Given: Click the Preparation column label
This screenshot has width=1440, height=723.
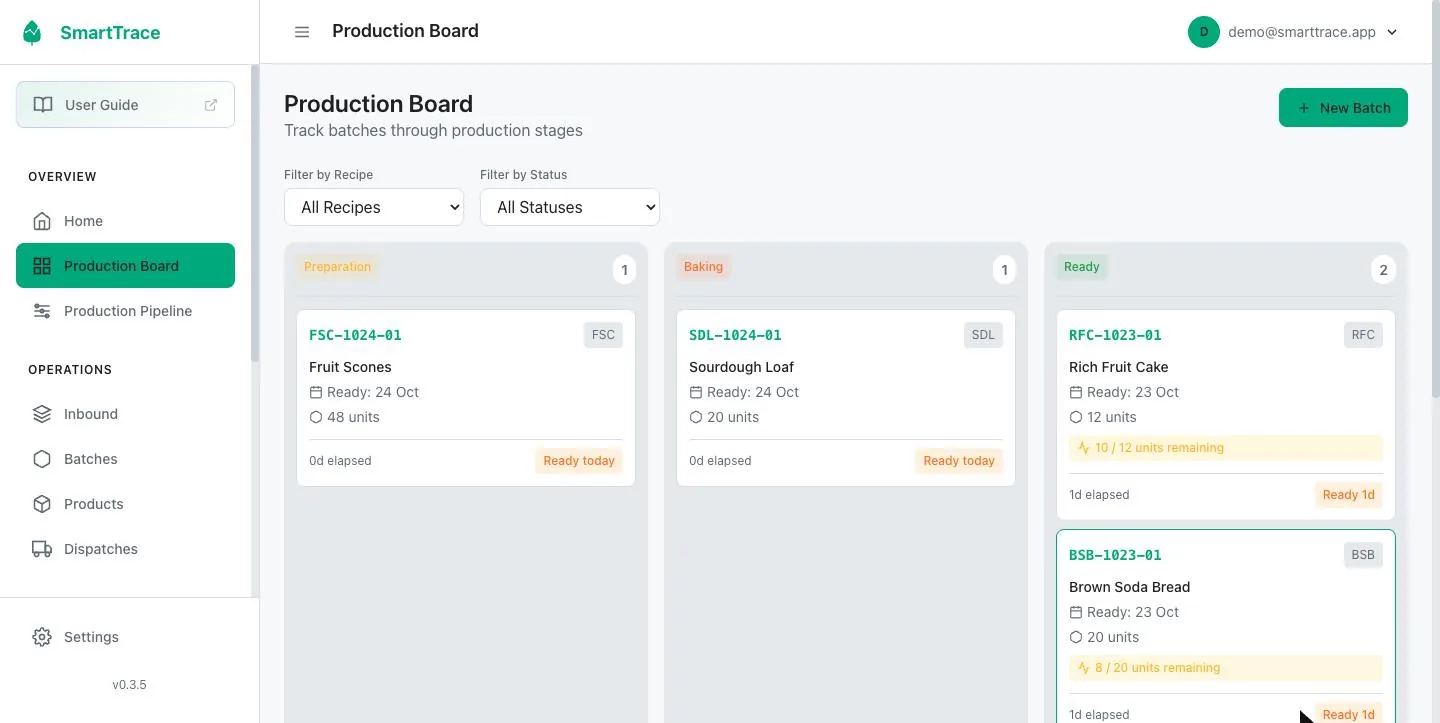Looking at the screenshot, I should click(x=337, y=267).
